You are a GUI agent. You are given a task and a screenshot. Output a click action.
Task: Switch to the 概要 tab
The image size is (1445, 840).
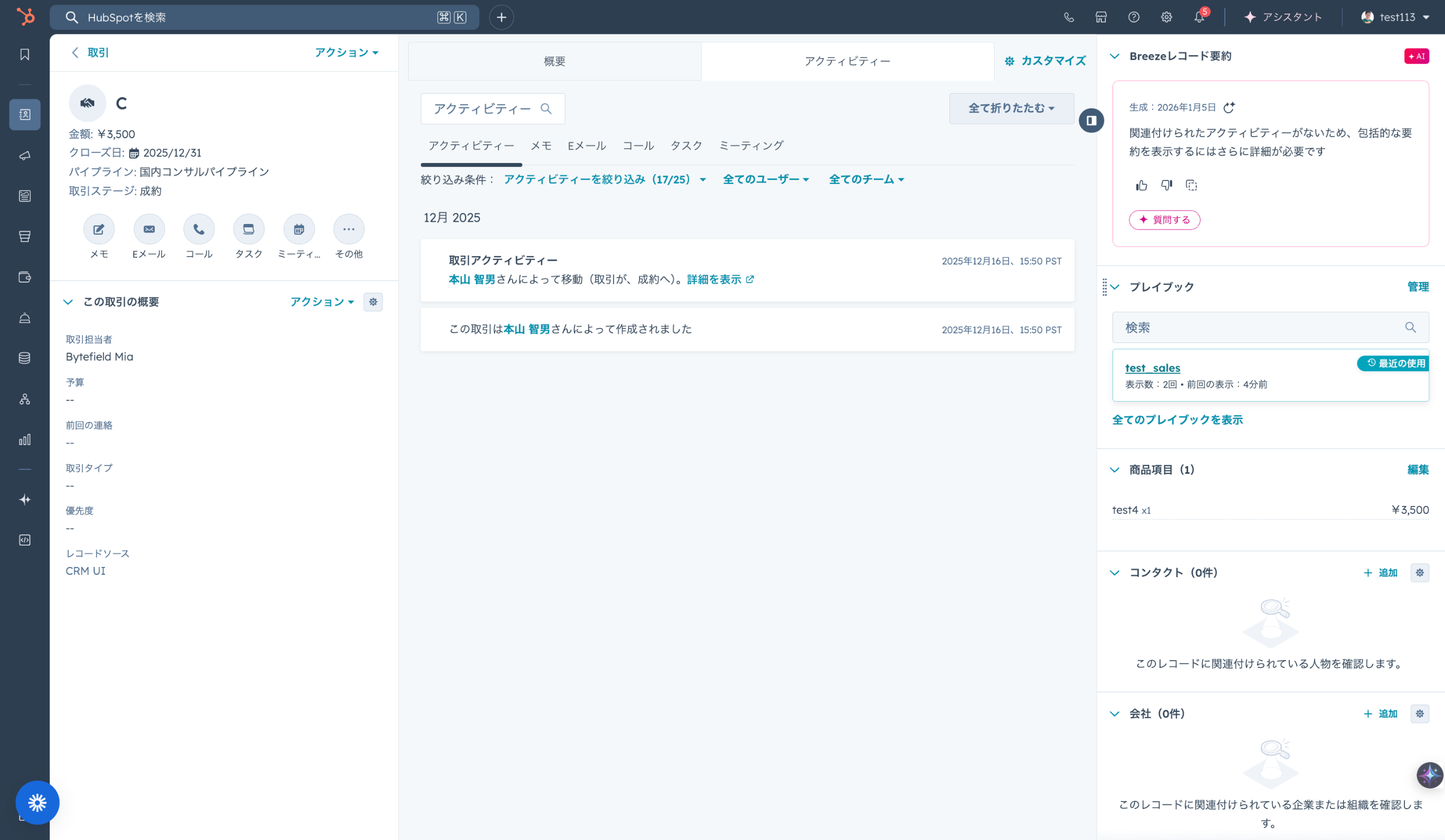[x=554, y=61]
